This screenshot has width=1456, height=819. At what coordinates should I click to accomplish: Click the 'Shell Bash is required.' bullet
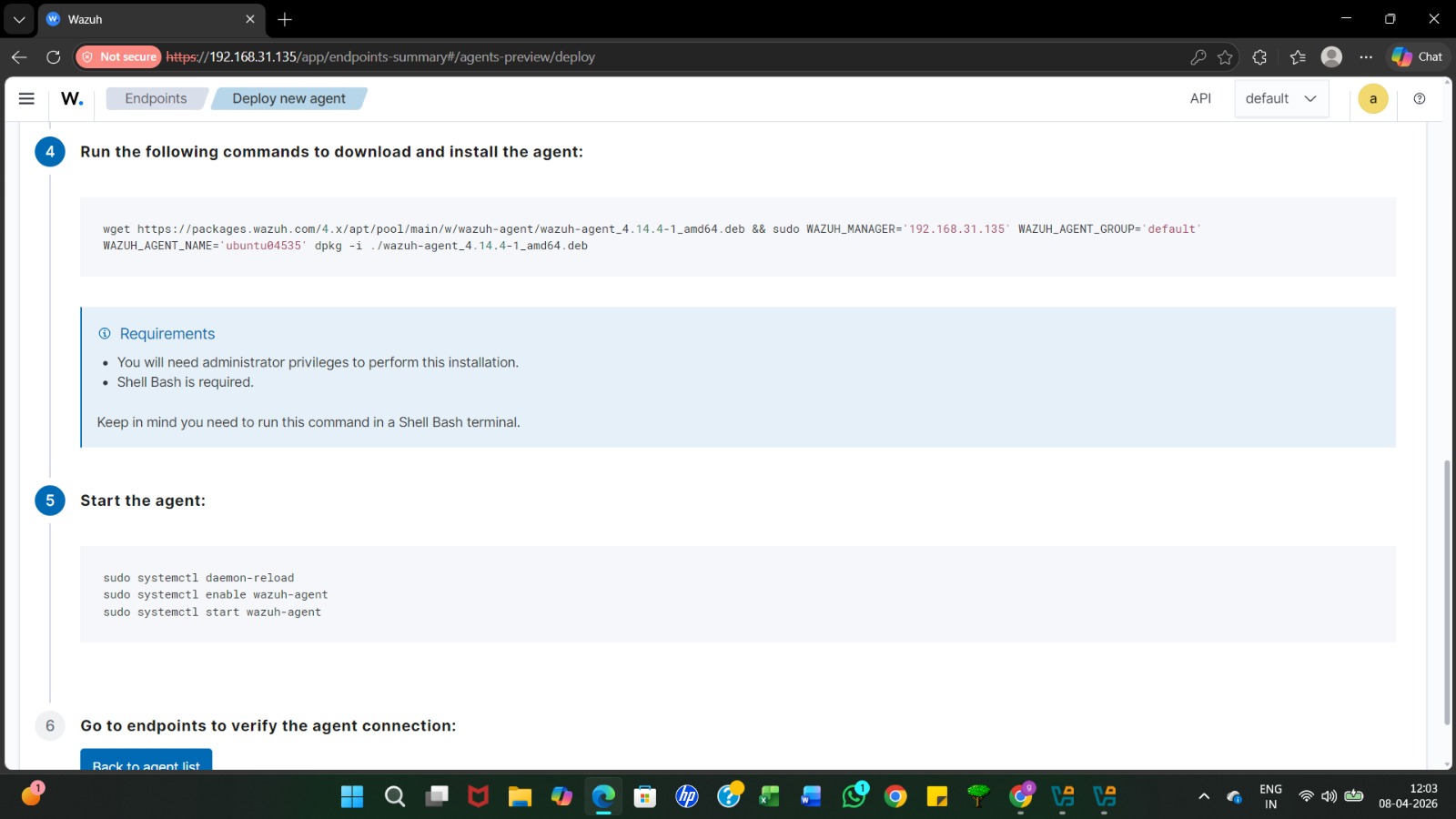(x=186, y=382)
